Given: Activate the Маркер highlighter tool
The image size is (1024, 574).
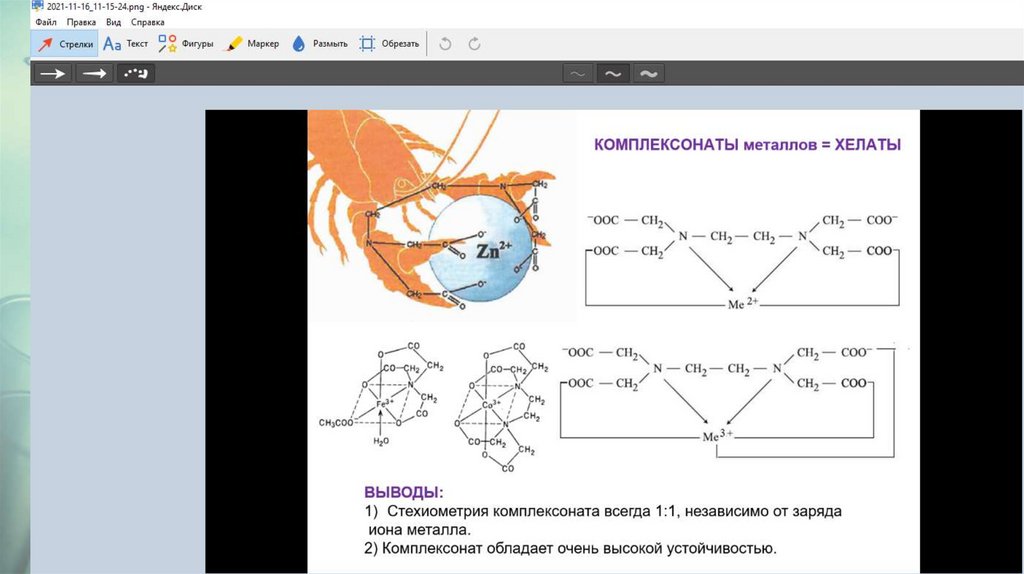Looking at the screenshot, I should [251, 44].
